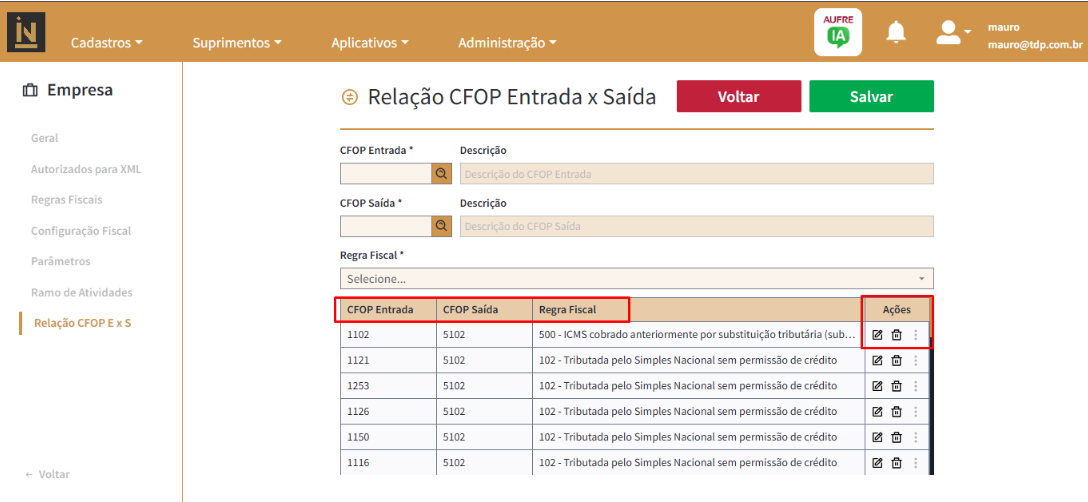Go to Configuração Fiscal in sidebar
This screenshot has height=502, width=1088.
coord(81,231)
